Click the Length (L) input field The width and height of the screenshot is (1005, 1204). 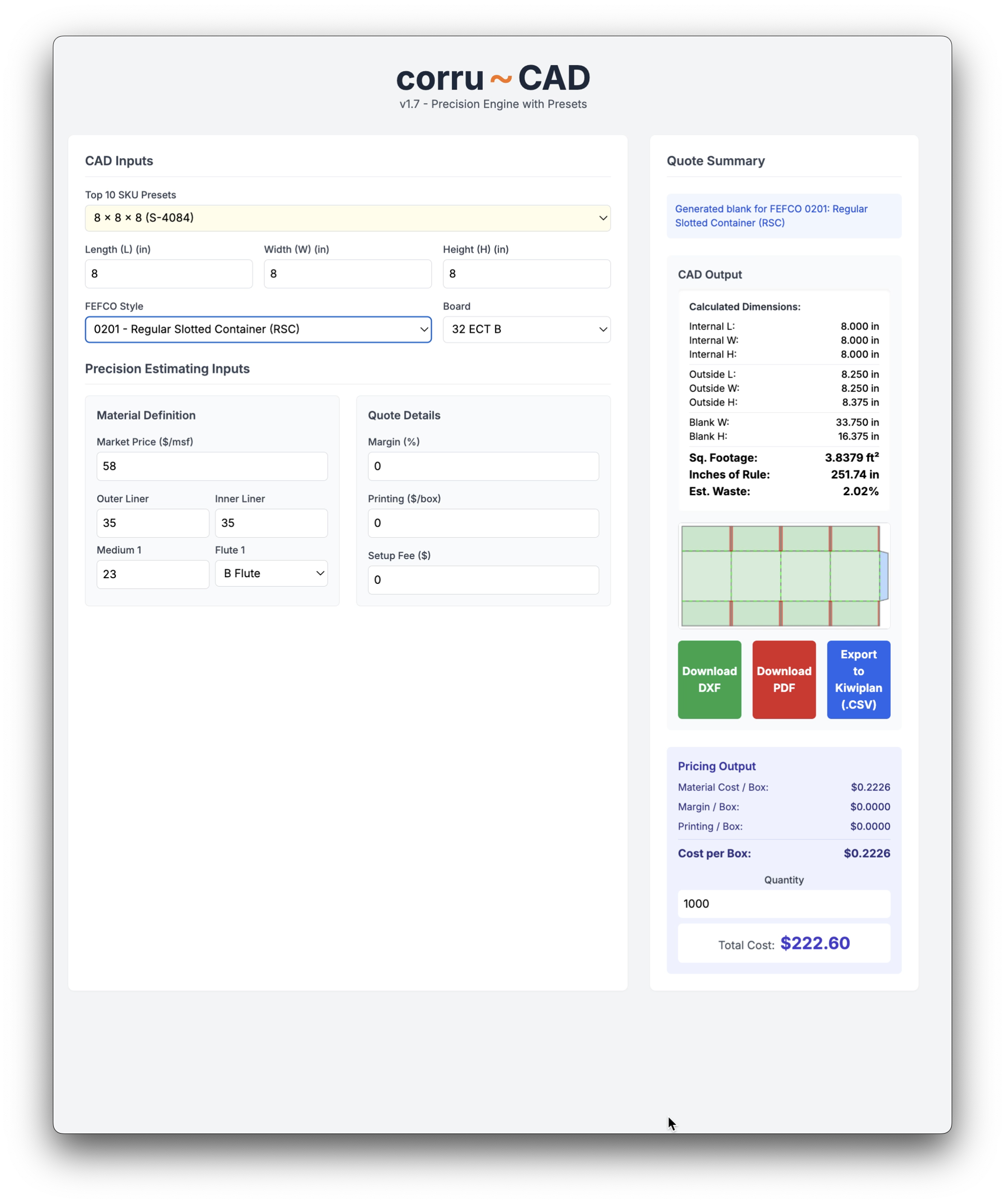(169, 273)
